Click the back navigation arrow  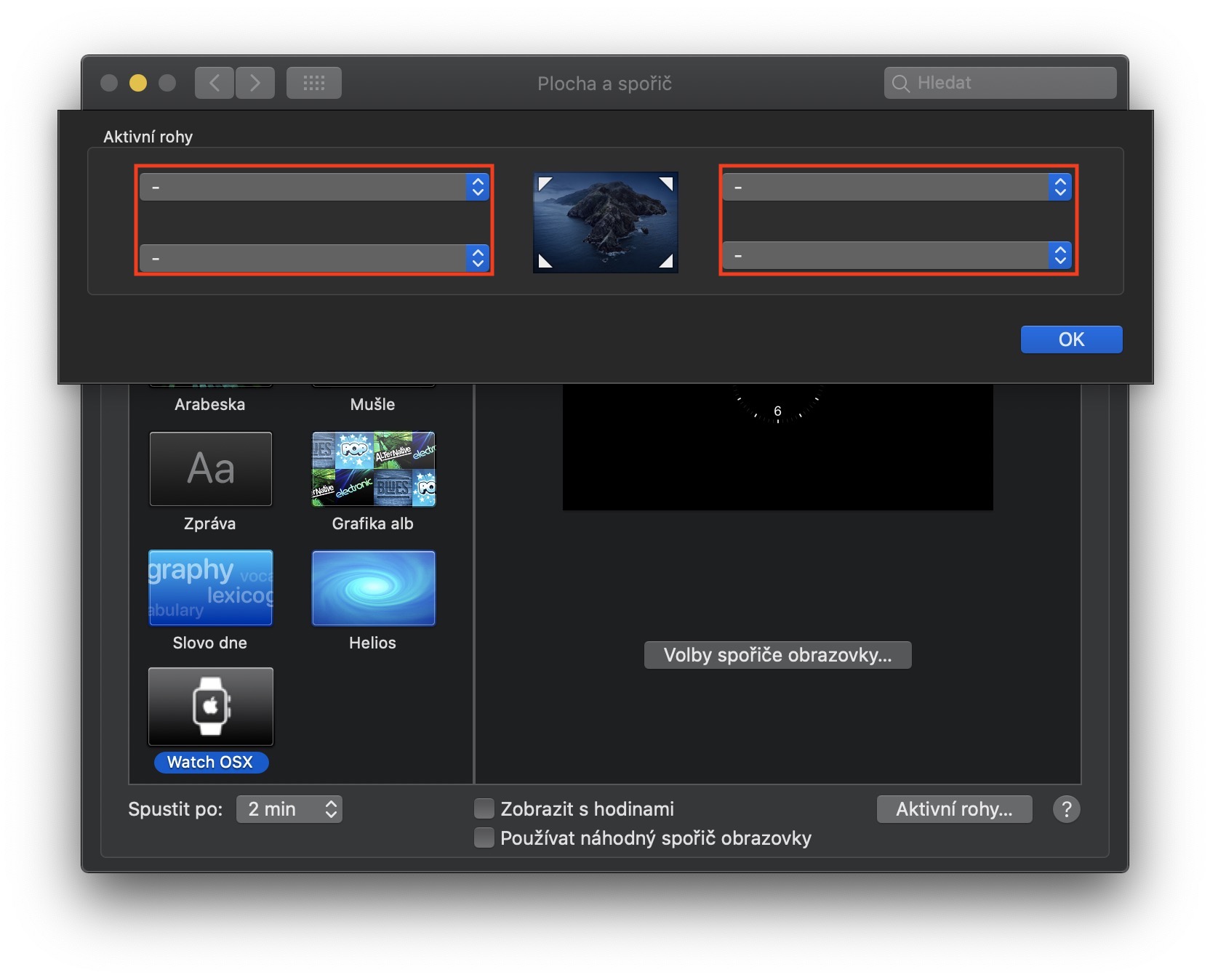214,83
